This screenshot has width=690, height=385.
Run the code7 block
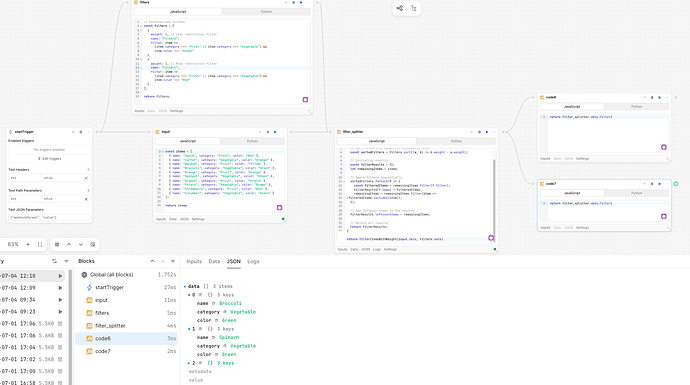(660, 183)
